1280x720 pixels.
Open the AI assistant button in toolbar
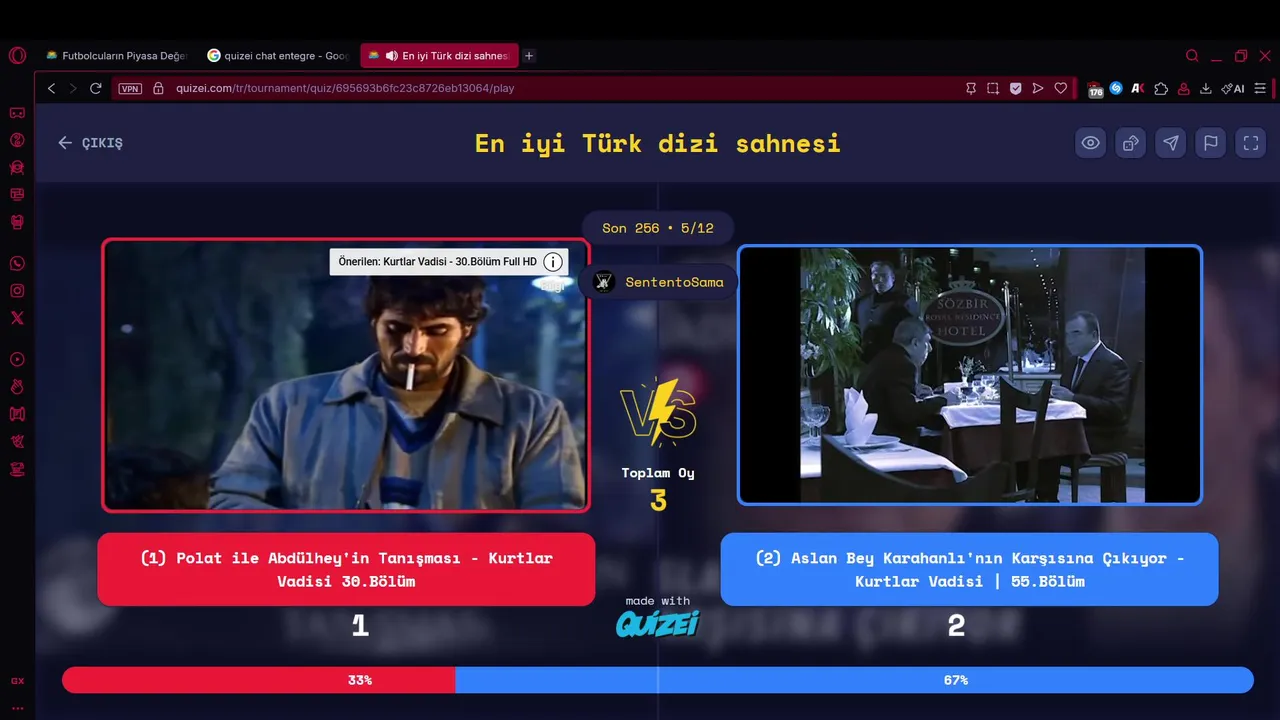point(1233,88)
